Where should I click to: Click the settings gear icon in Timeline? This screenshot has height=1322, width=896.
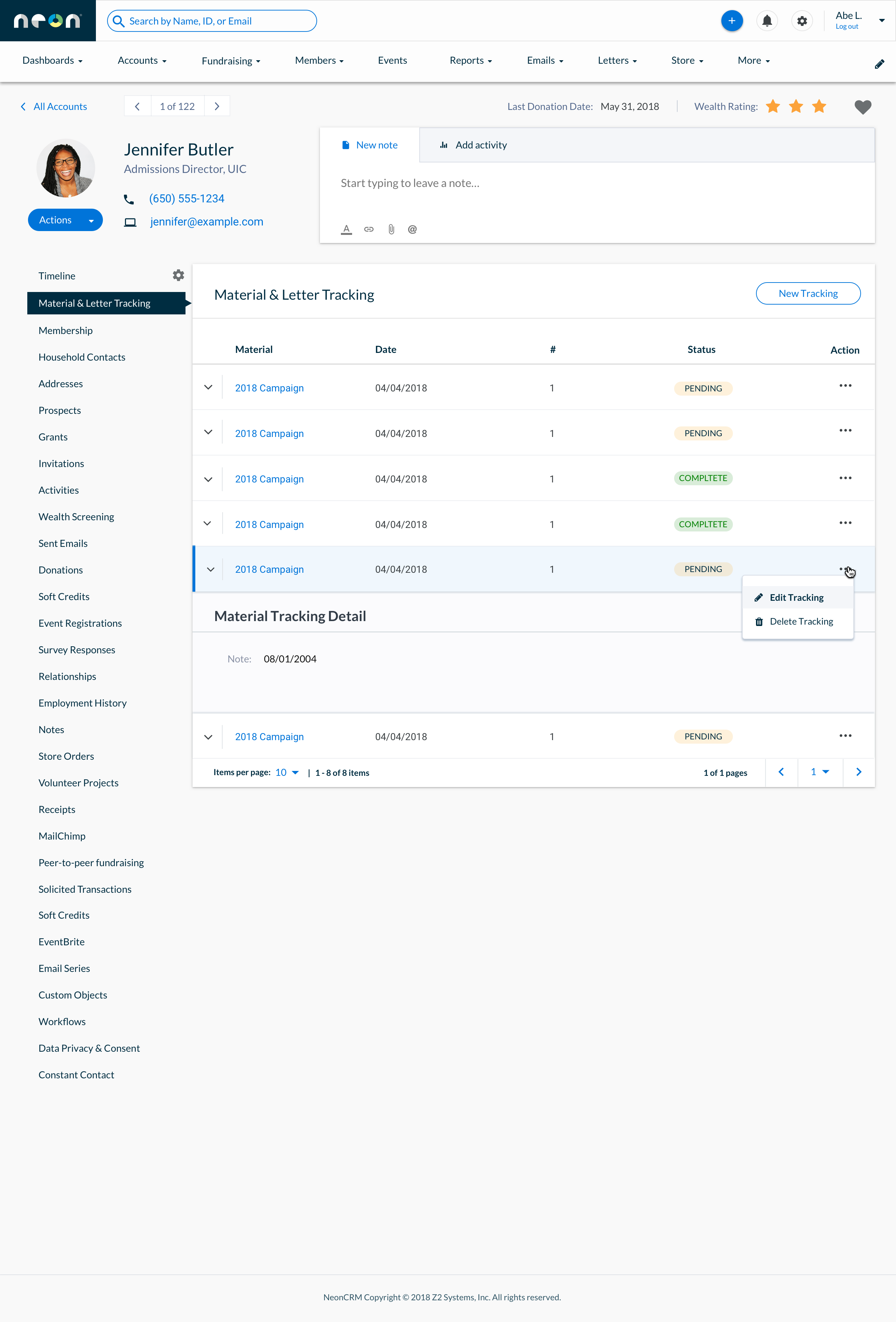point(179,275)
